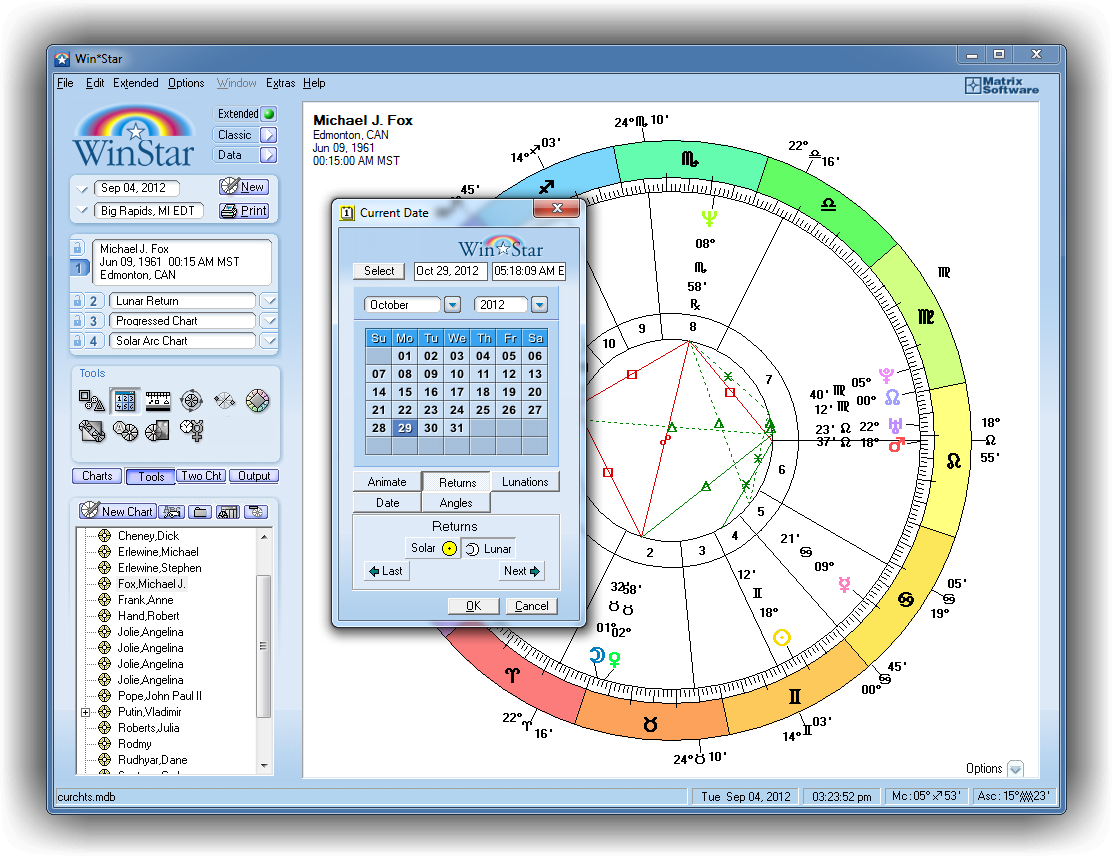Viewport: 1112px width, 856px height.
Task: Go to the Next return
Action: coord(522,571)
